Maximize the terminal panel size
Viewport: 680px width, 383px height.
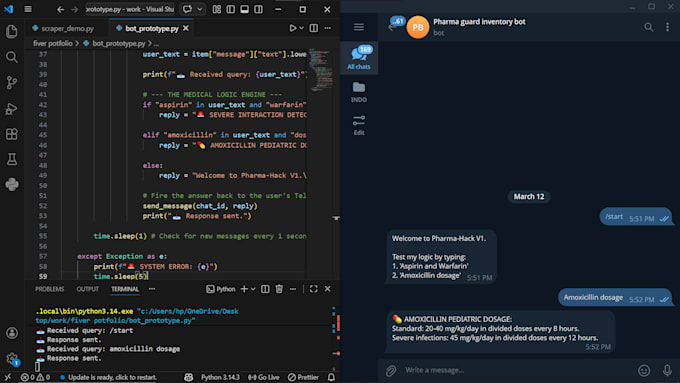coord(314,289)
